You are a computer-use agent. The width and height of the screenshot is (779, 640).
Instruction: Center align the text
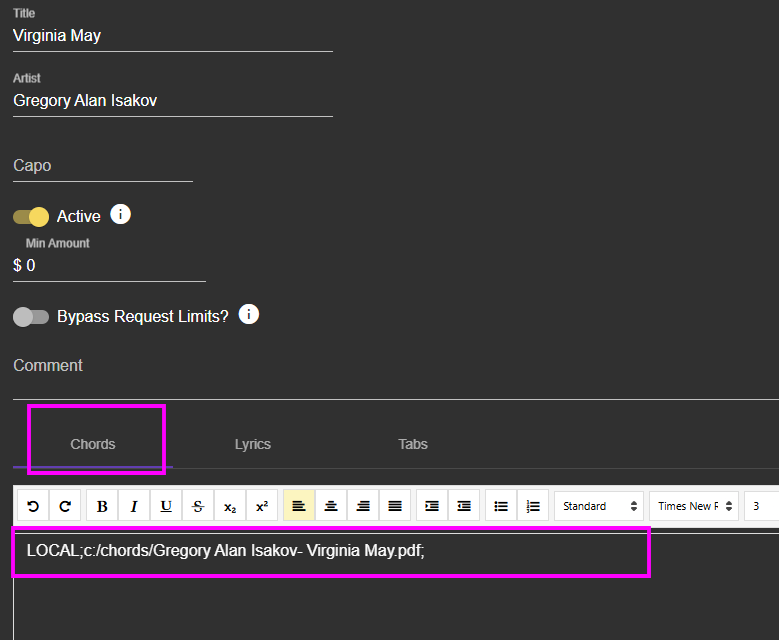331,506
